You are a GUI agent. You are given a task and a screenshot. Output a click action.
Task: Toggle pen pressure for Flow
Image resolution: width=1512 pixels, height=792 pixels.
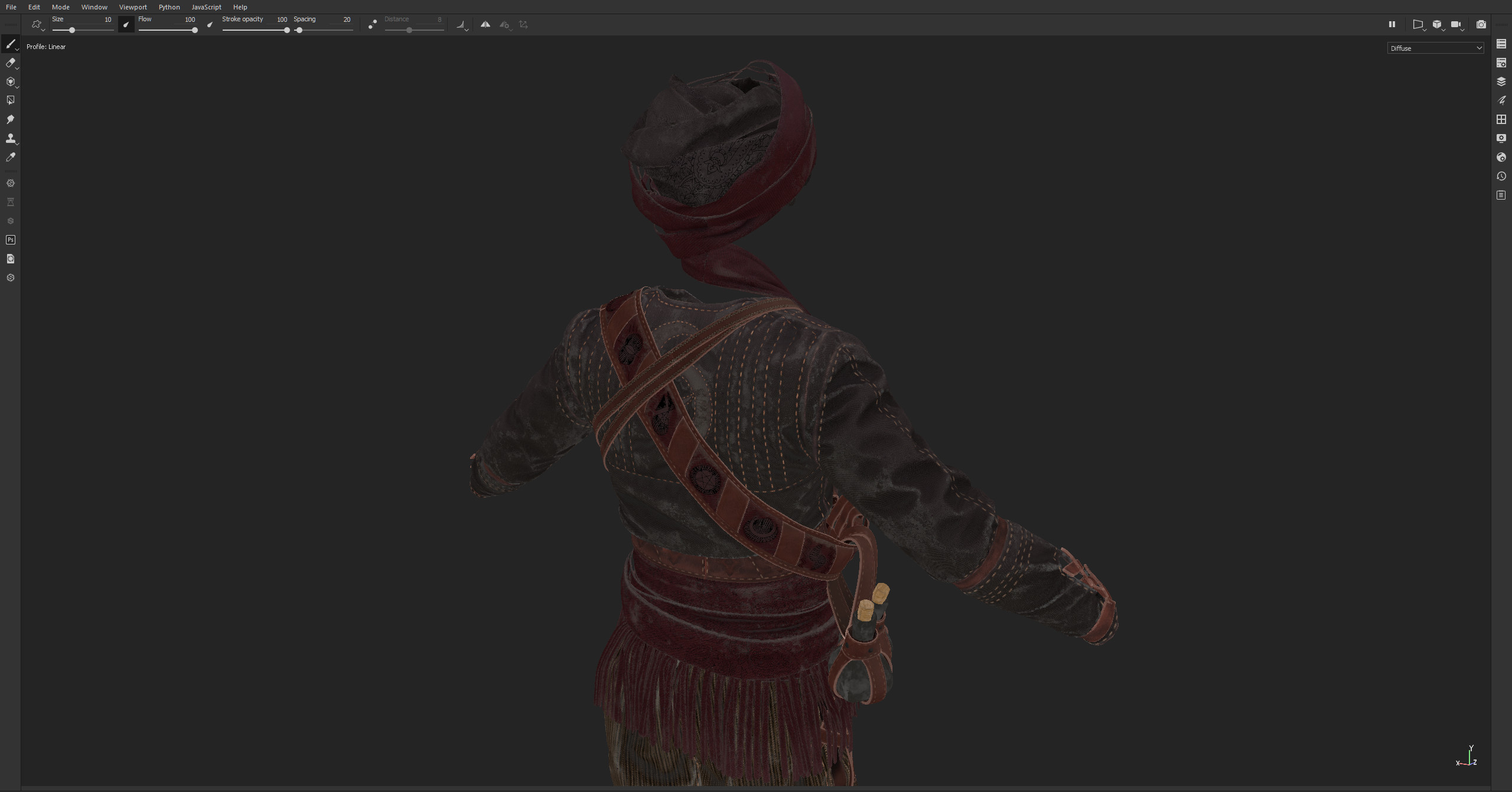210,25
